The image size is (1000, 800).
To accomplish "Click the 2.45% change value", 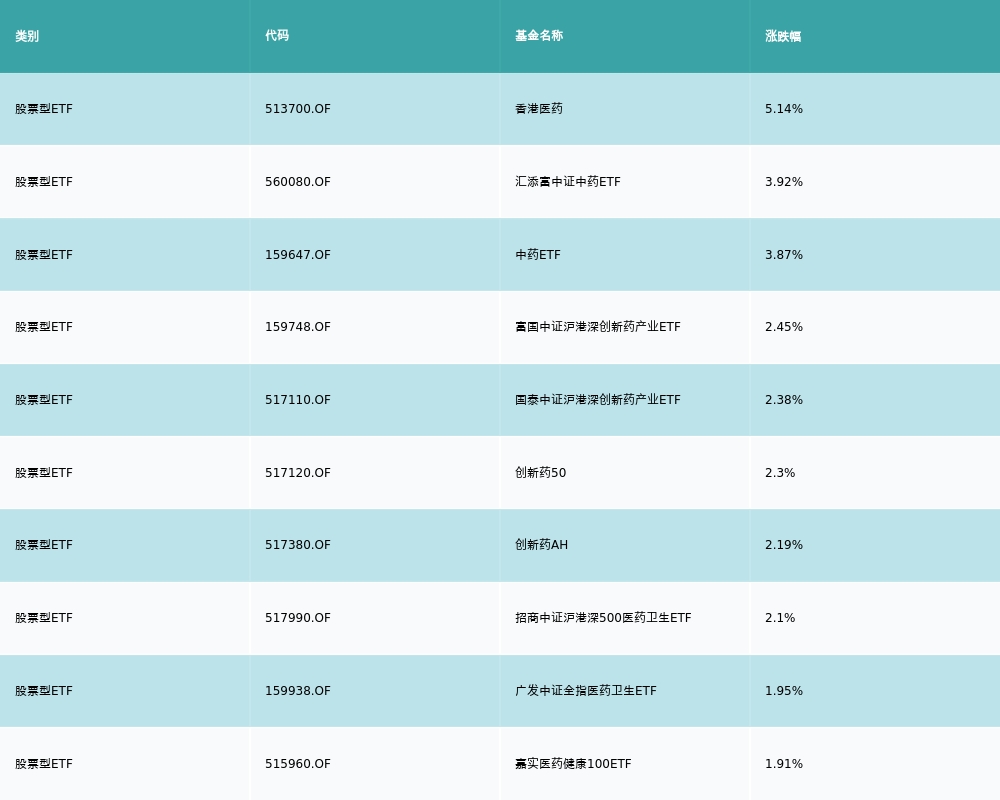I will [x=784, y=327].
